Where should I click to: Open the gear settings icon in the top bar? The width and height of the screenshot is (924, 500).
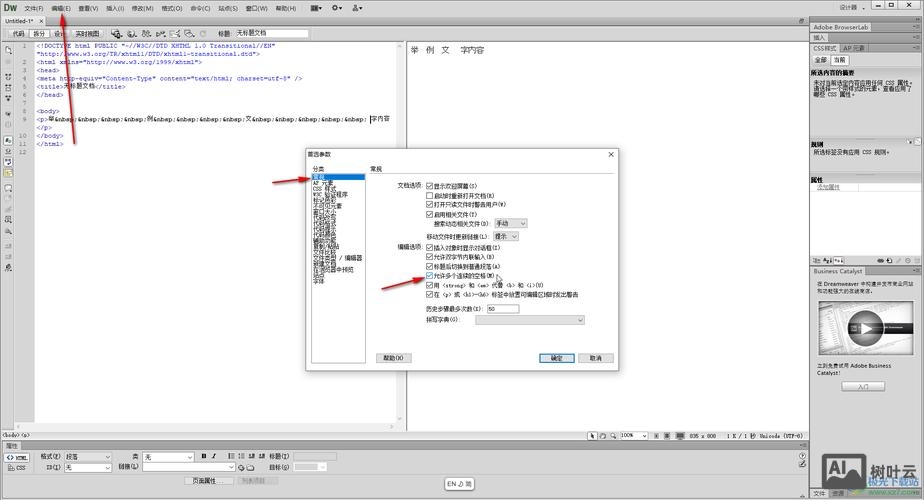[337, 8]
